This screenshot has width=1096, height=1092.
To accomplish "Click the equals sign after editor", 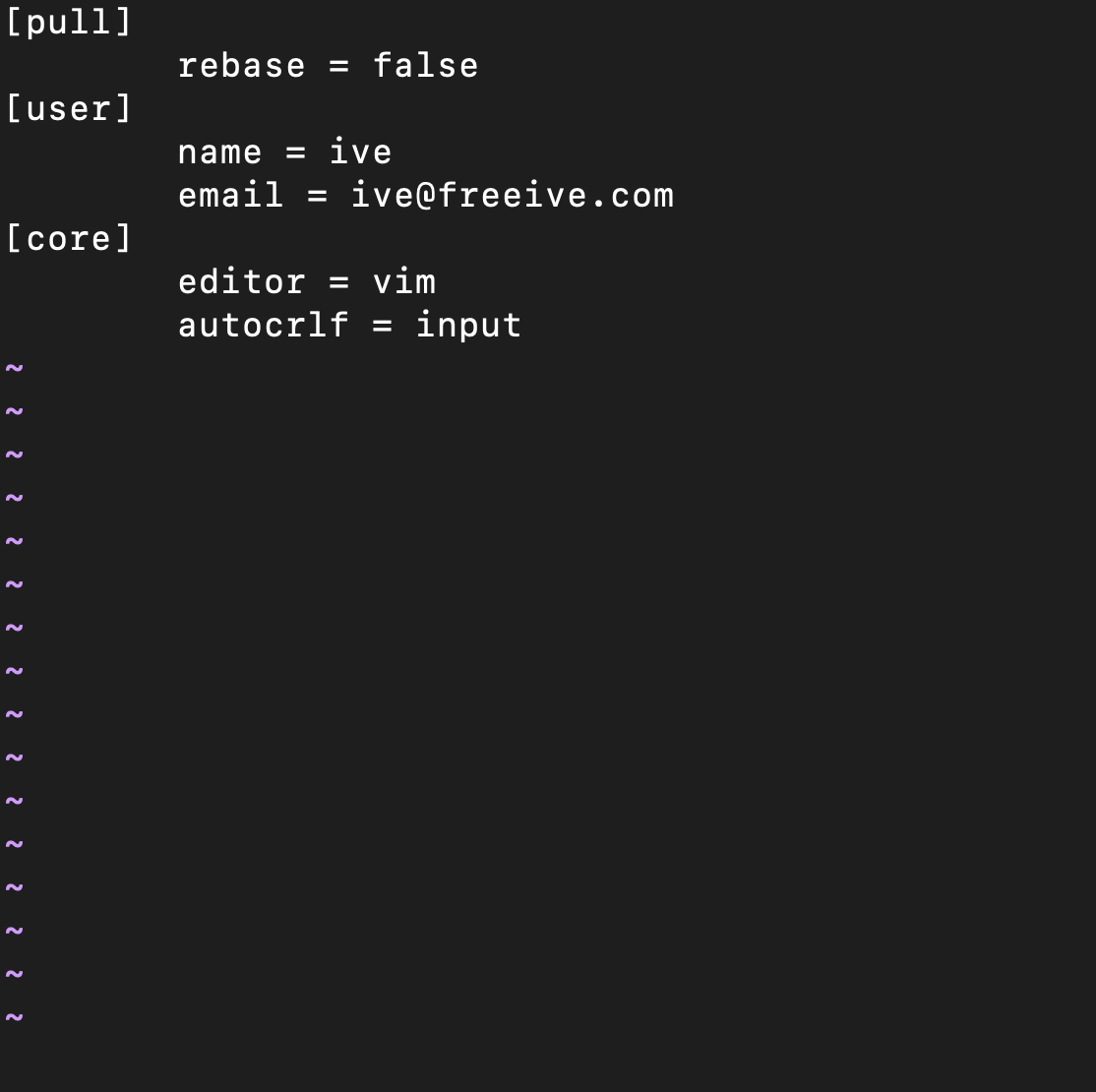I will tap(339, 283).
